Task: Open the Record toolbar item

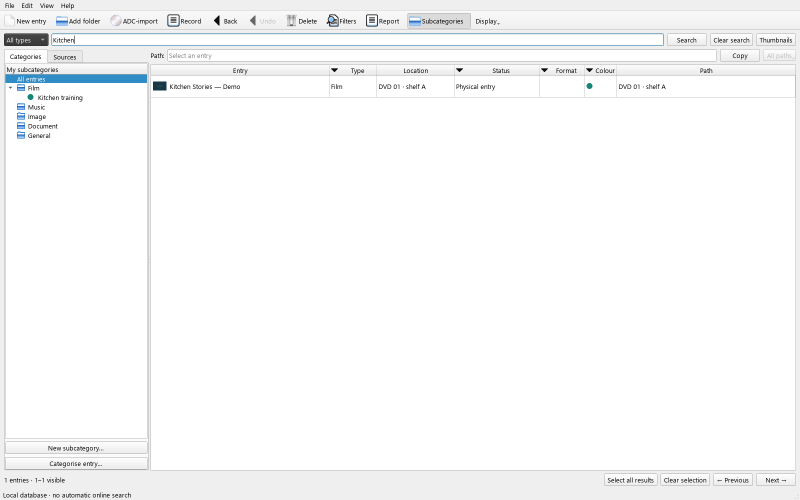Action: 185,21
